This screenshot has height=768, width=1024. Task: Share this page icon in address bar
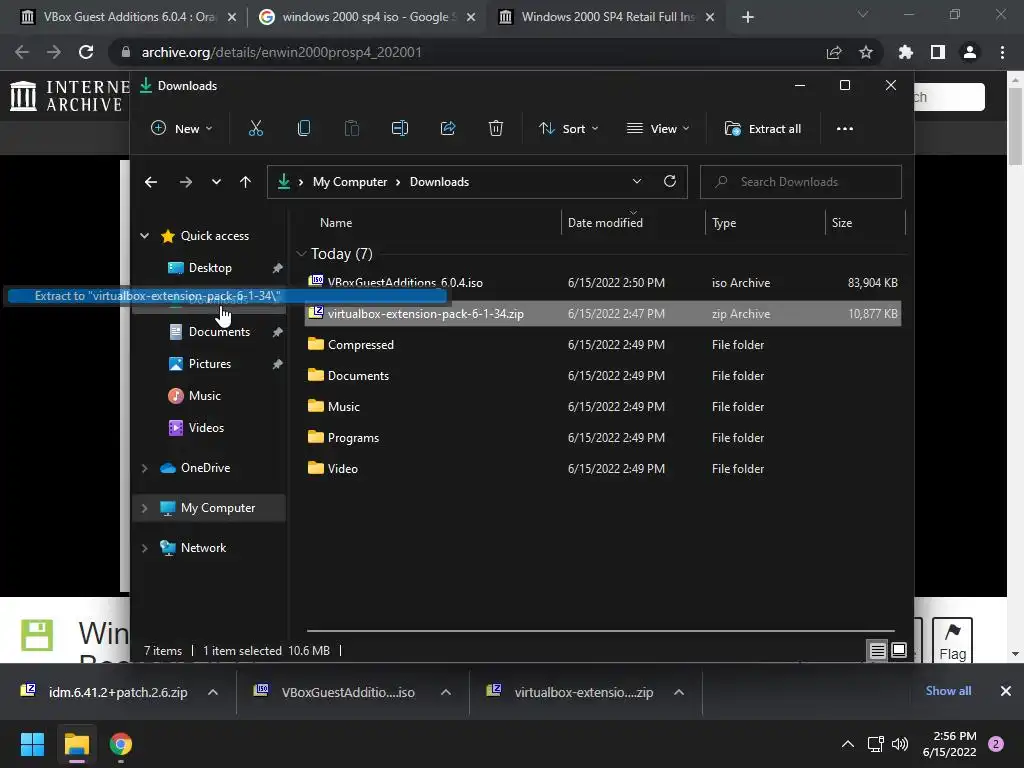834,52
